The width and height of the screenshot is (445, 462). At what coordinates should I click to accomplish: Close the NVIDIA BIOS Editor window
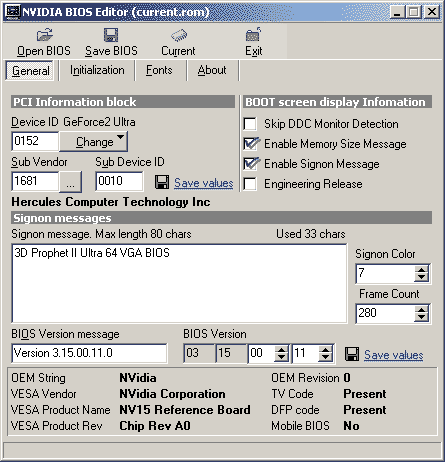tap(432, 12)
